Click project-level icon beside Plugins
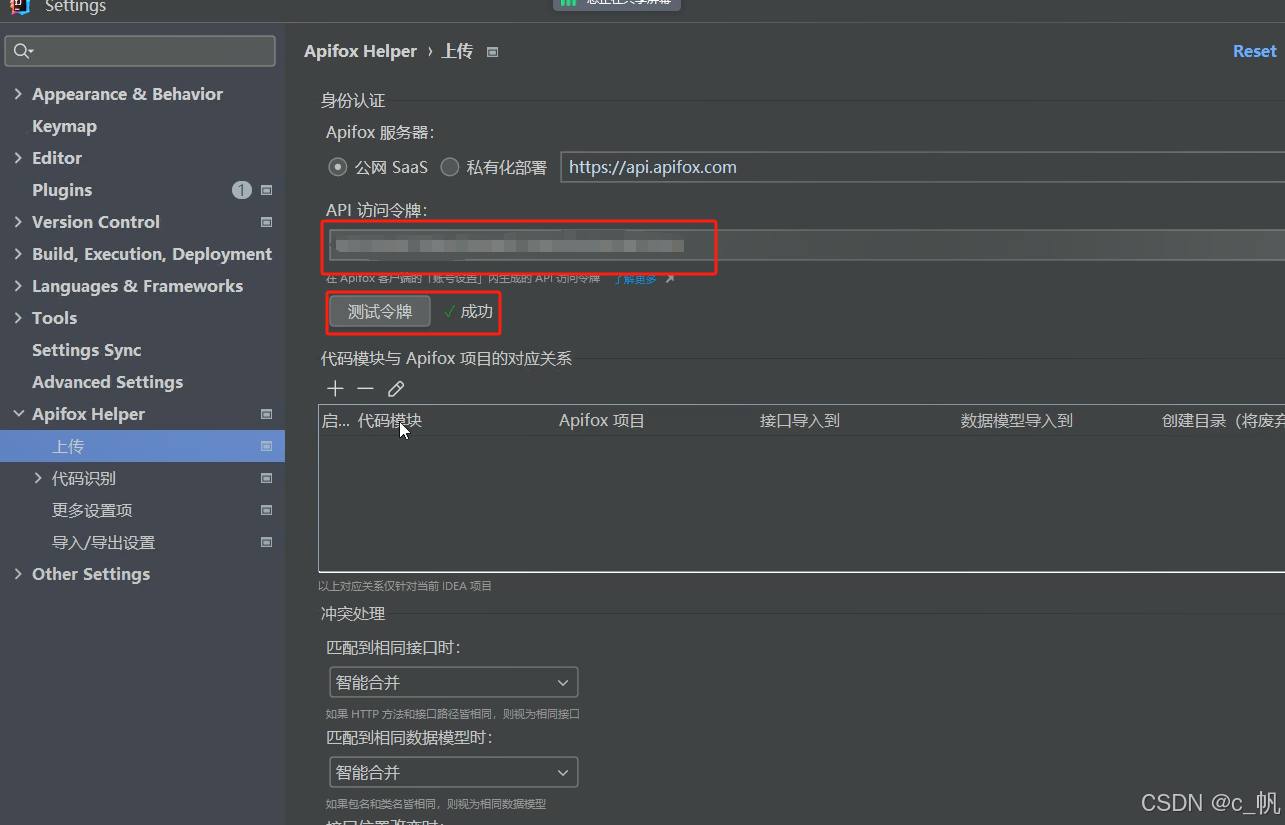The height and width of the screenshot is (825, 1285). (x=267, y=190)
